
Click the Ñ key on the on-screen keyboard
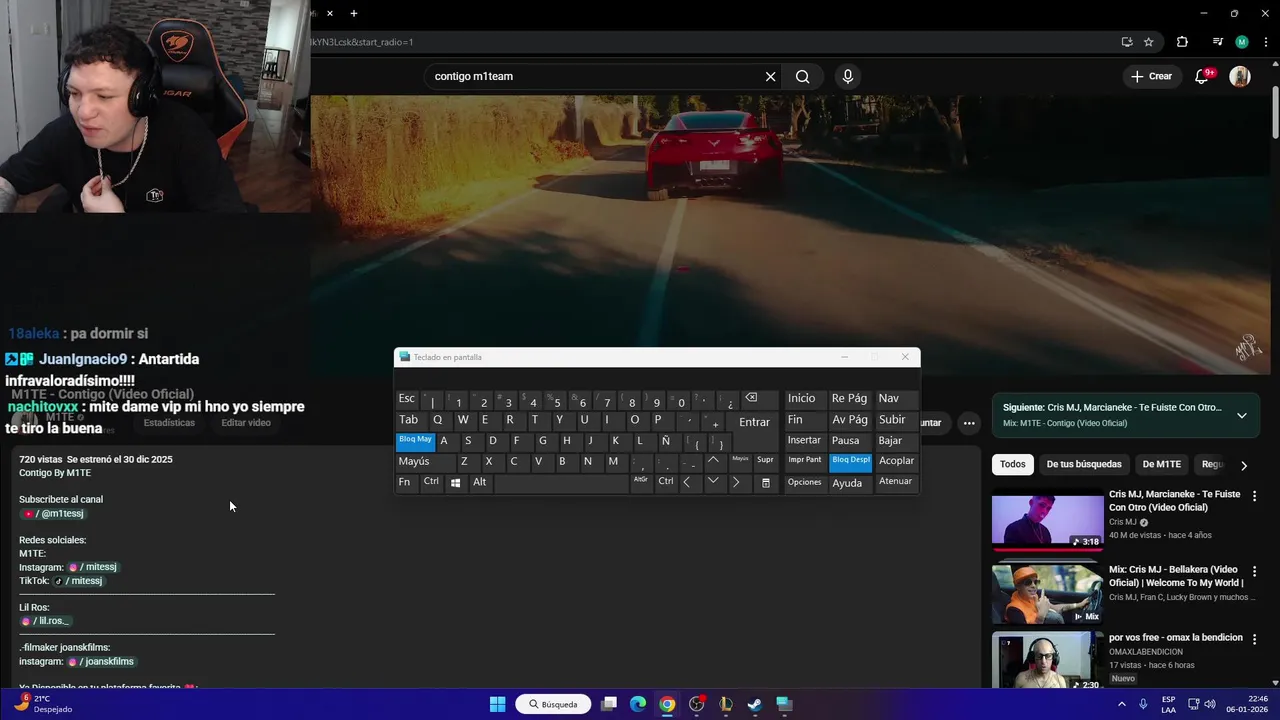(x=665, y=440)
